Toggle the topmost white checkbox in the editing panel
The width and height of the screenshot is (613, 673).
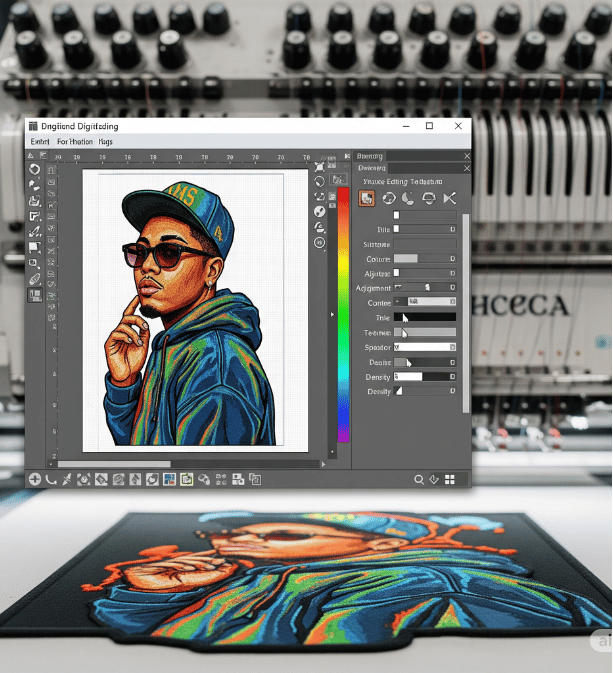[x=396, y=215]
